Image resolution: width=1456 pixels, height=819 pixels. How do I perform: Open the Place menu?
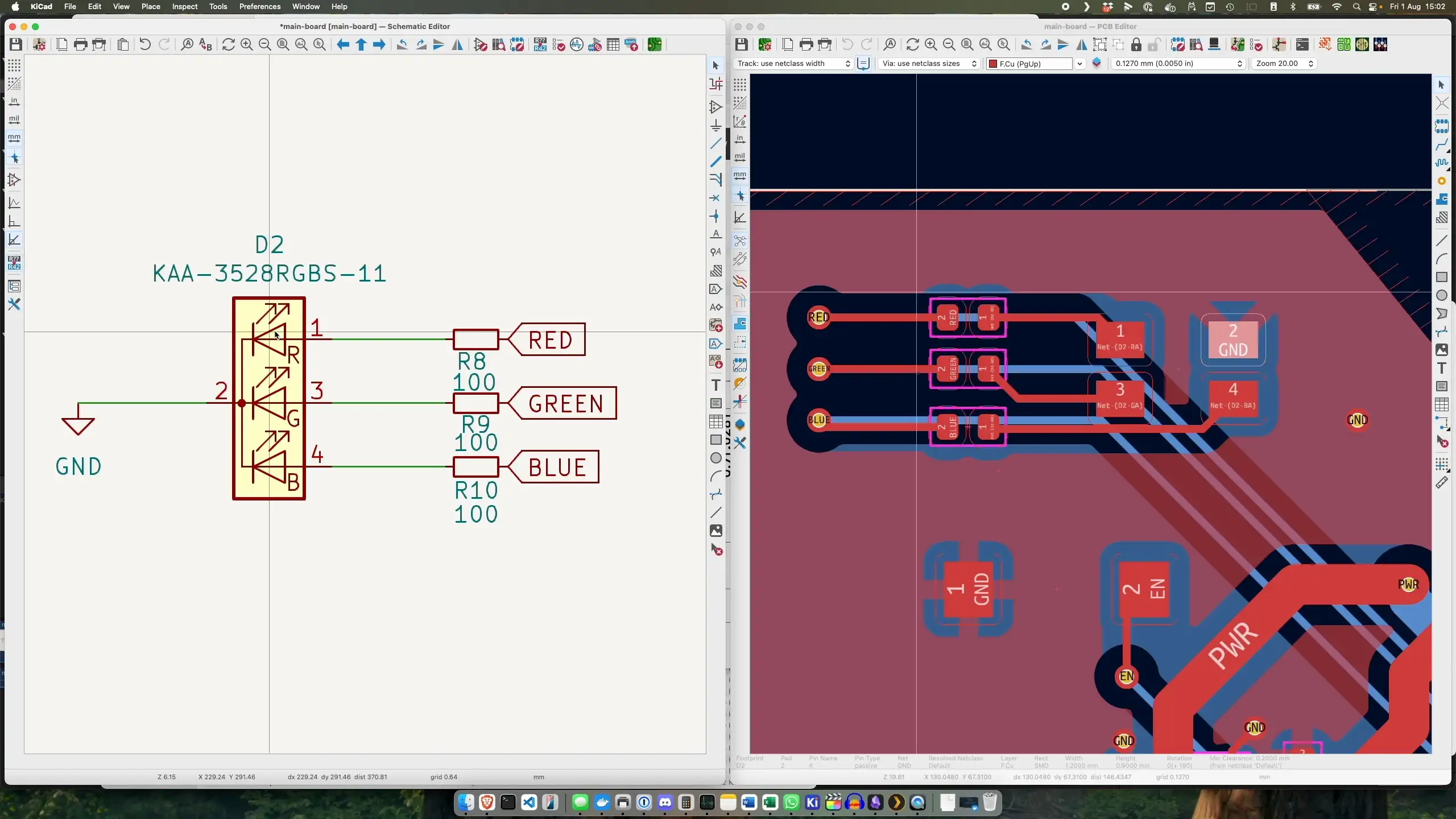pyautogui.click(x=150, y=6)
